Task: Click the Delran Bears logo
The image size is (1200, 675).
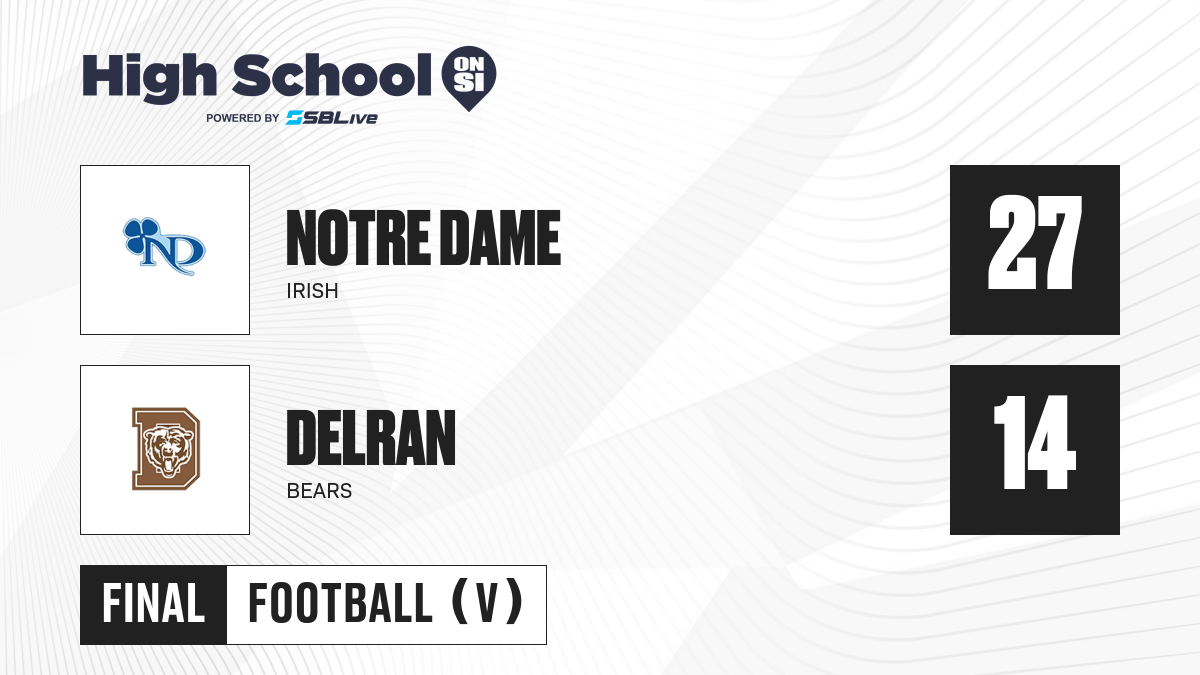Action: point(164,448)
